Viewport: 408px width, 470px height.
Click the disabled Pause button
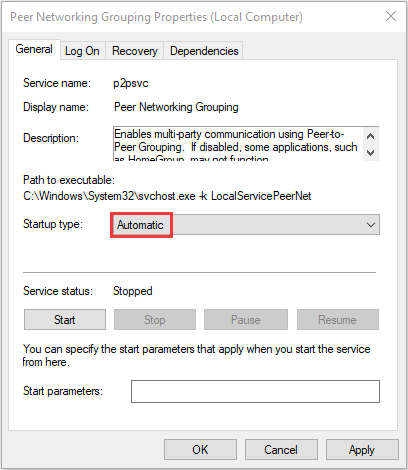pos(246,320)
